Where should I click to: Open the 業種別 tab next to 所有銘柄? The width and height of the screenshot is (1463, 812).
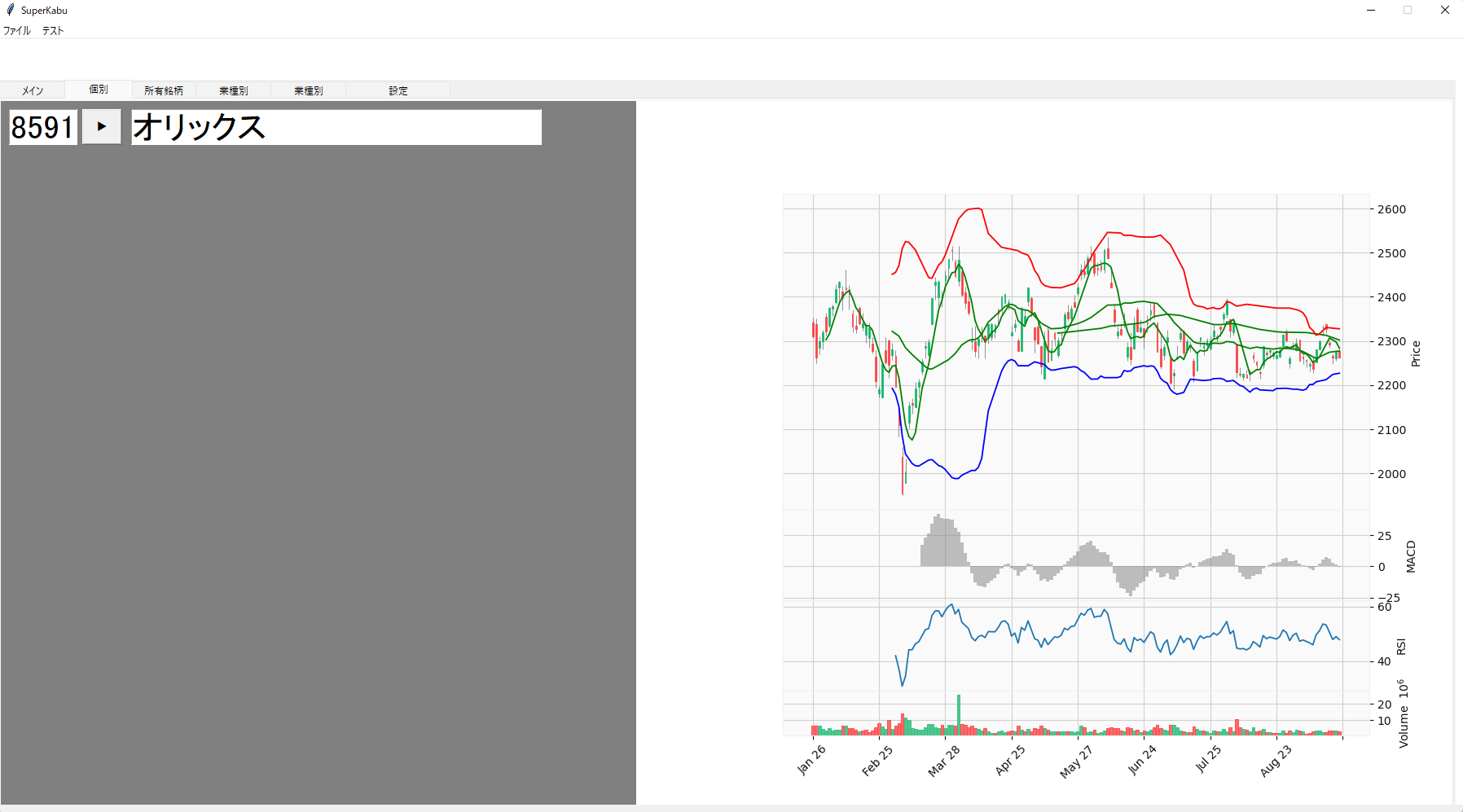tap(234, 90)
